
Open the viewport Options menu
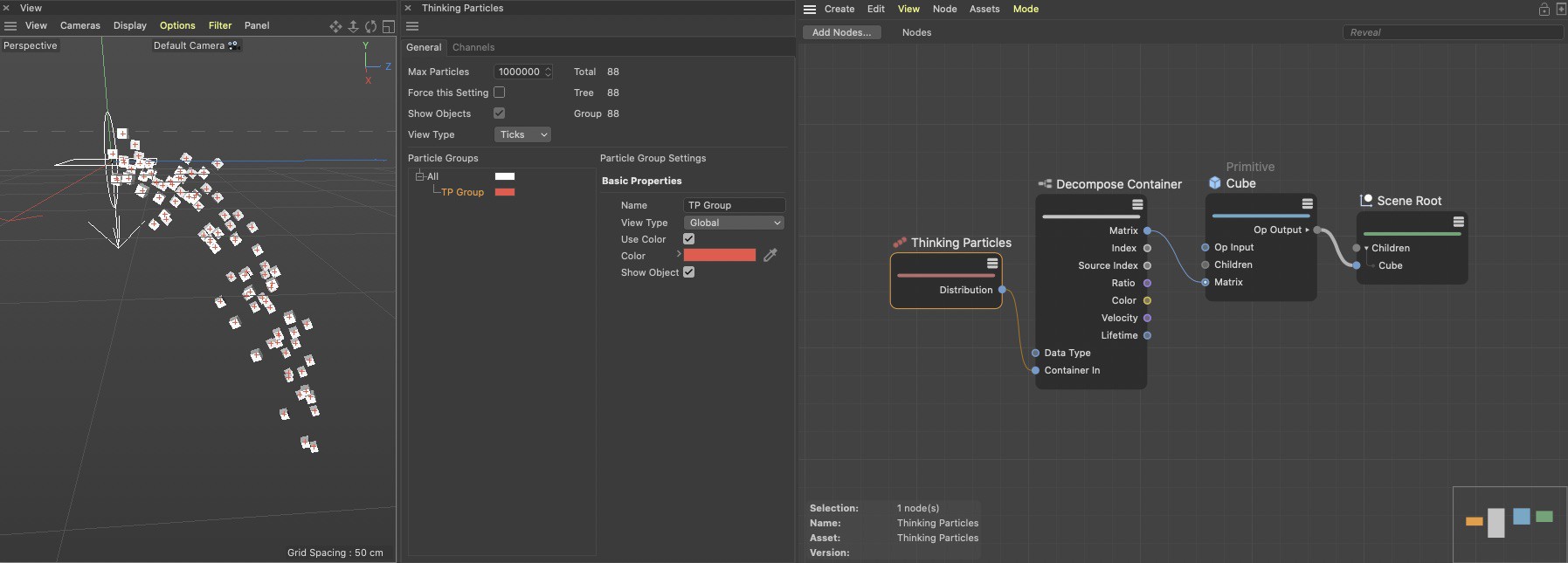pyautogui.click(x=177, y=26)
